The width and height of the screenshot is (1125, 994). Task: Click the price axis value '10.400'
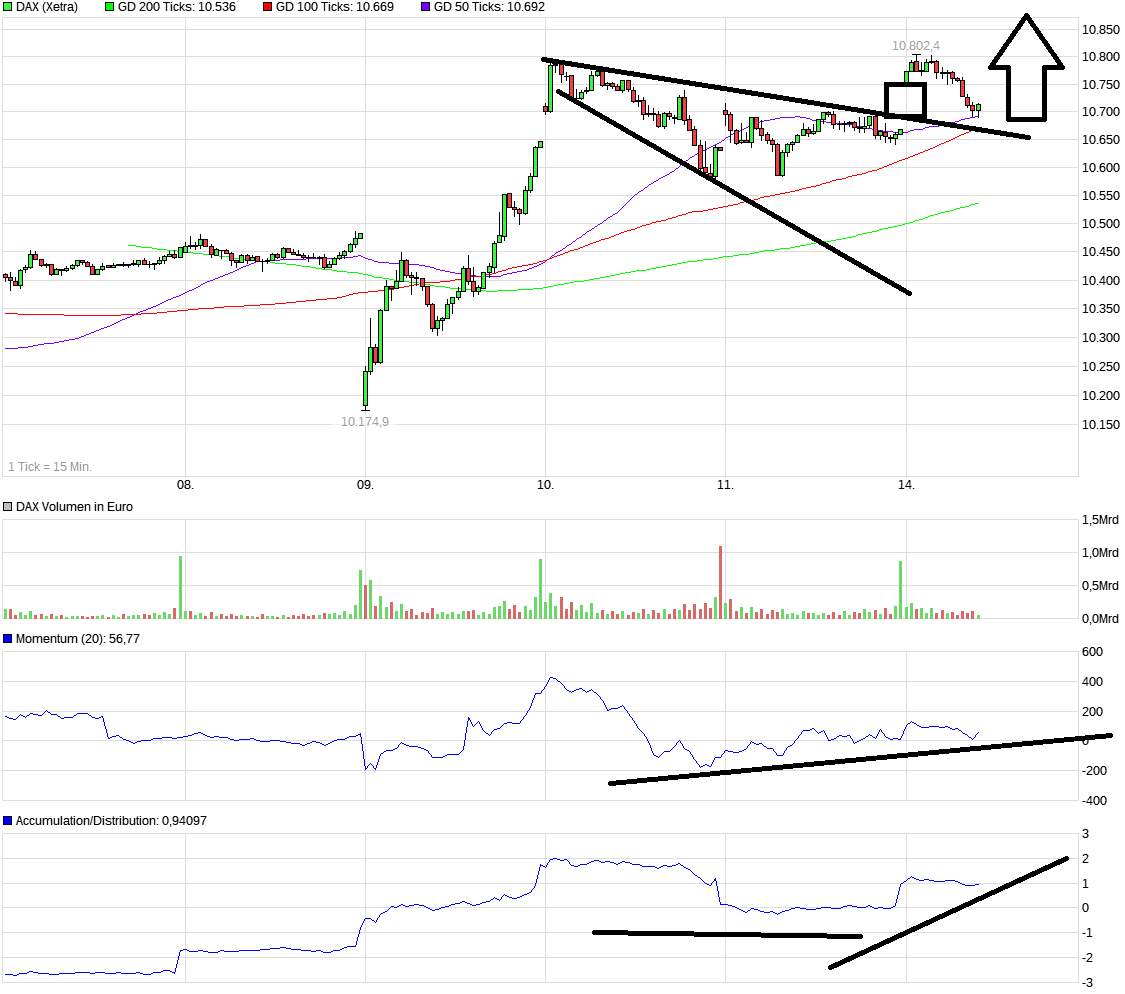[1101, 281]
